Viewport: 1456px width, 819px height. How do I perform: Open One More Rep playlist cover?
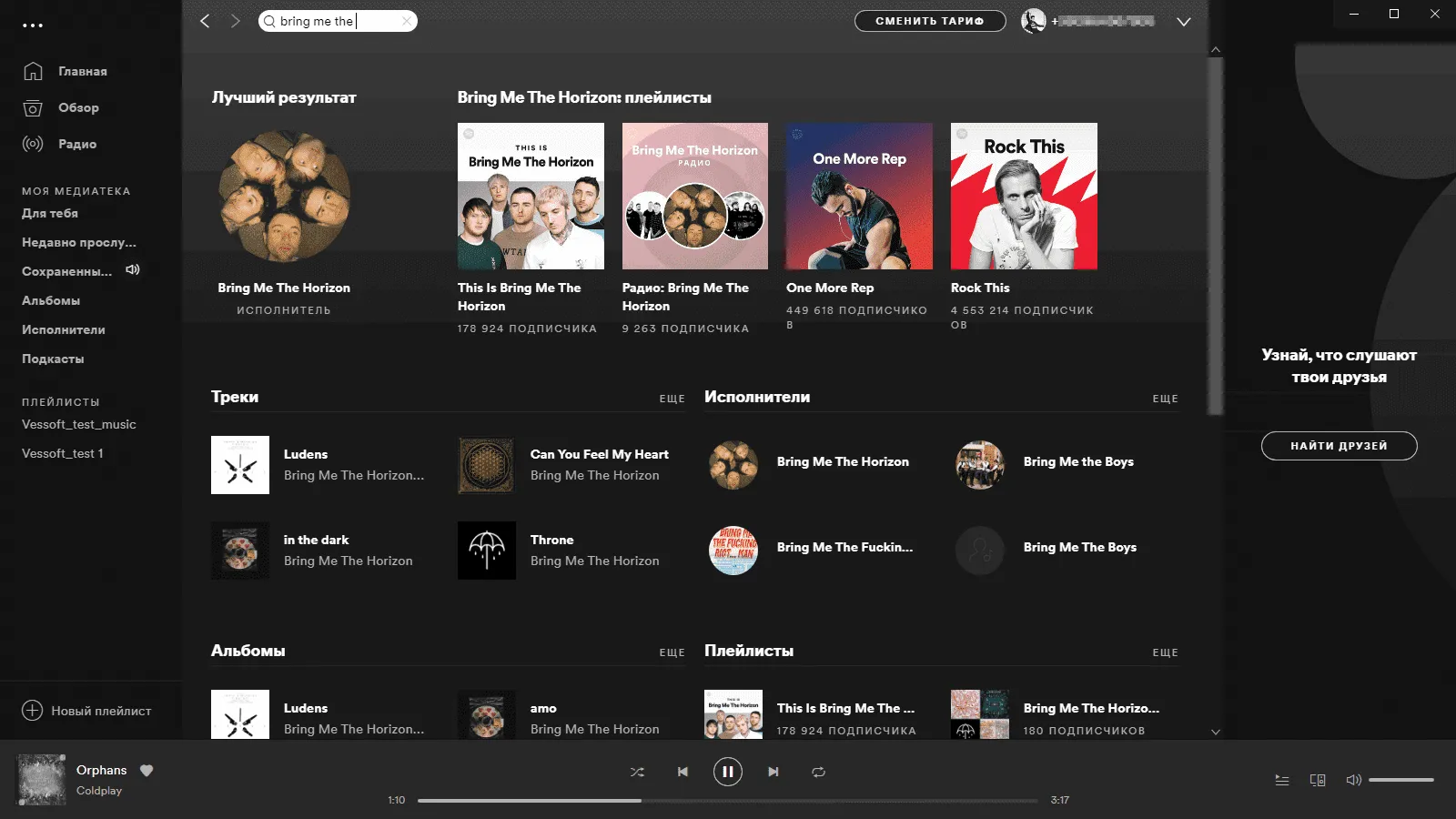click(x=859, y=196)
